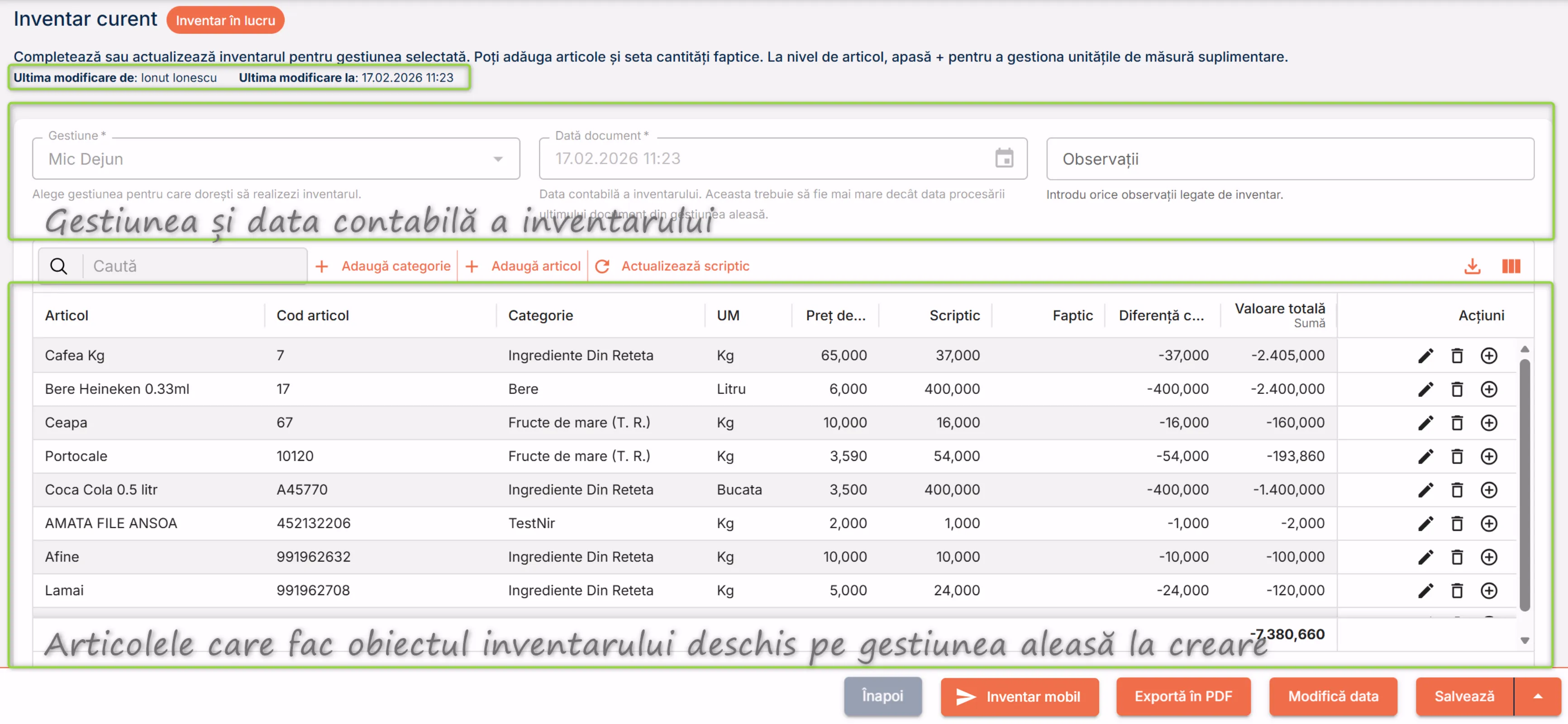Edit the Coca Cola 0.5 litr row
The image size is (1568, 724).
click(1425, 490)
